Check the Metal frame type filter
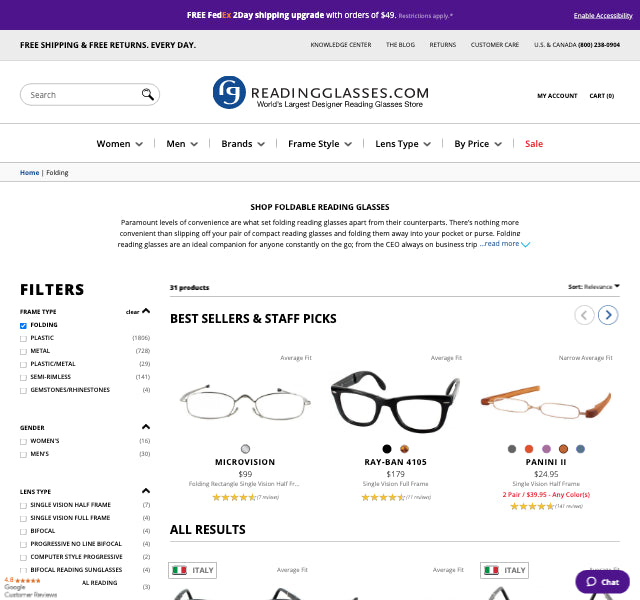Image resolution: width=640 pixels, height=600 pixels. pos(23,351)
